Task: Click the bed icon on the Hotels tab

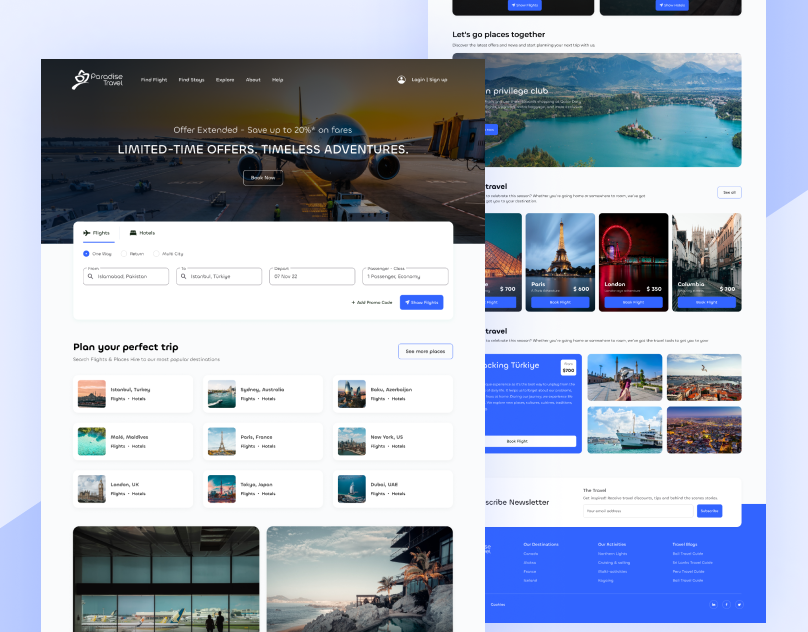Action: (133, 233)
